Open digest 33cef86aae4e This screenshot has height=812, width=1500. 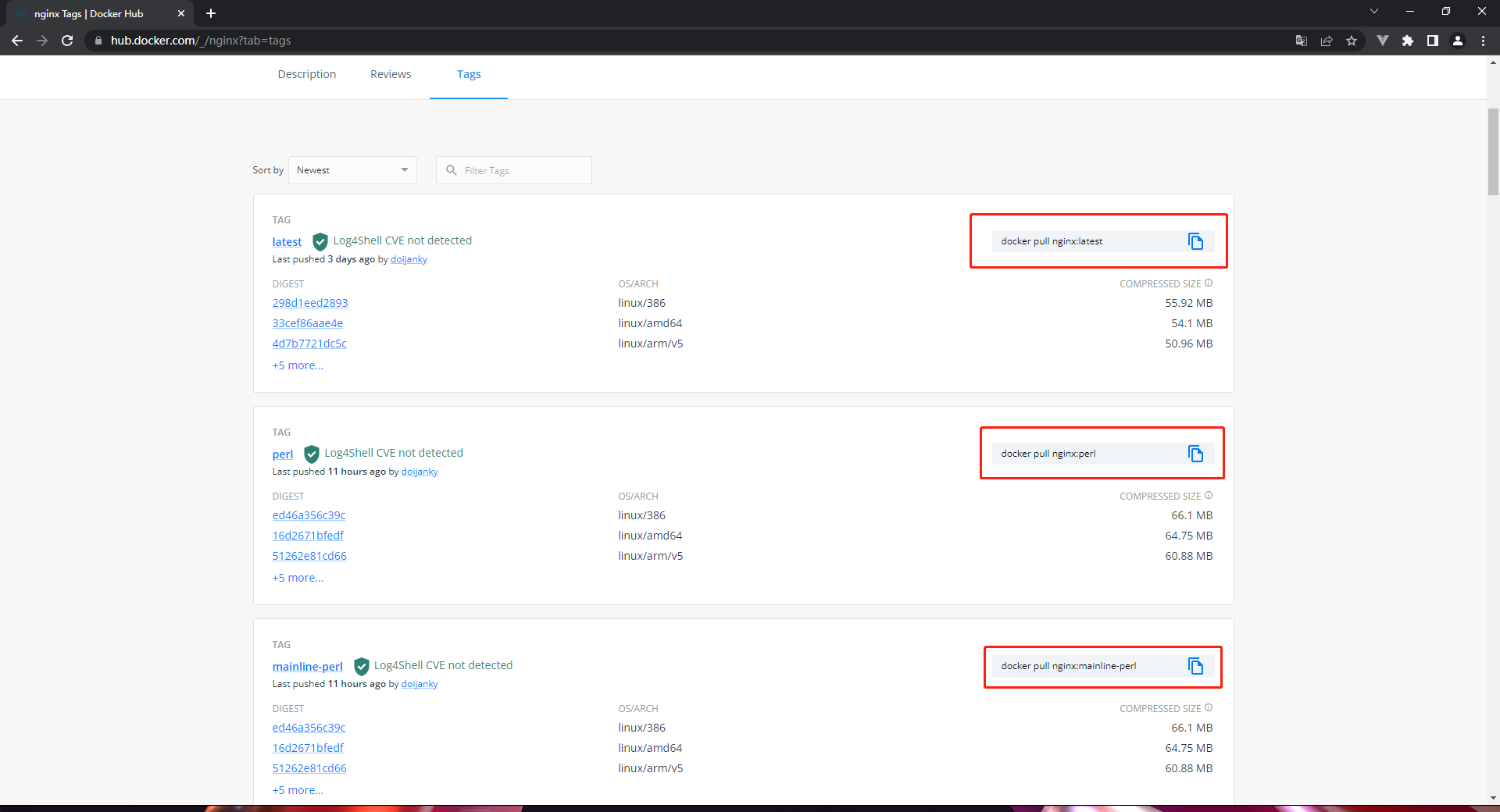[308, 323]
